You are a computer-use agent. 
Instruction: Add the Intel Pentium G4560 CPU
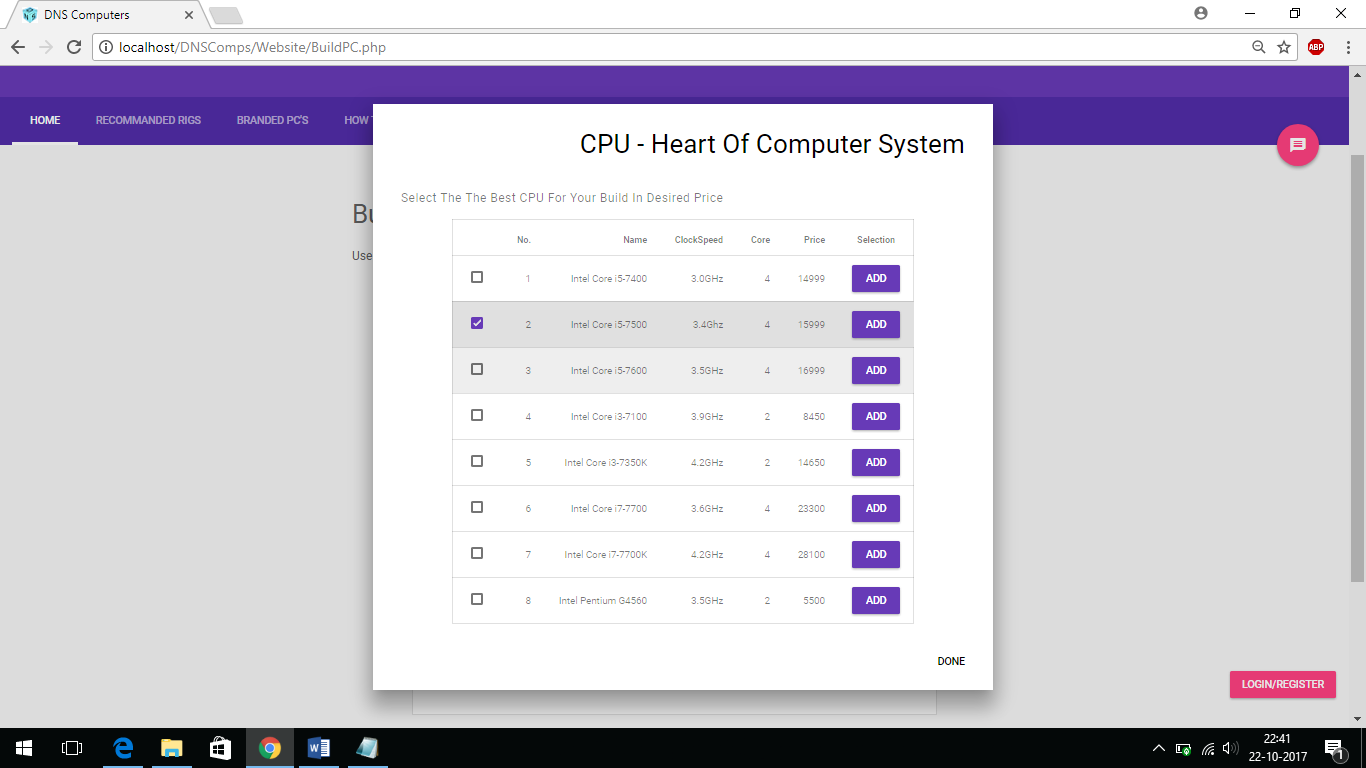[x=876, y=601]
